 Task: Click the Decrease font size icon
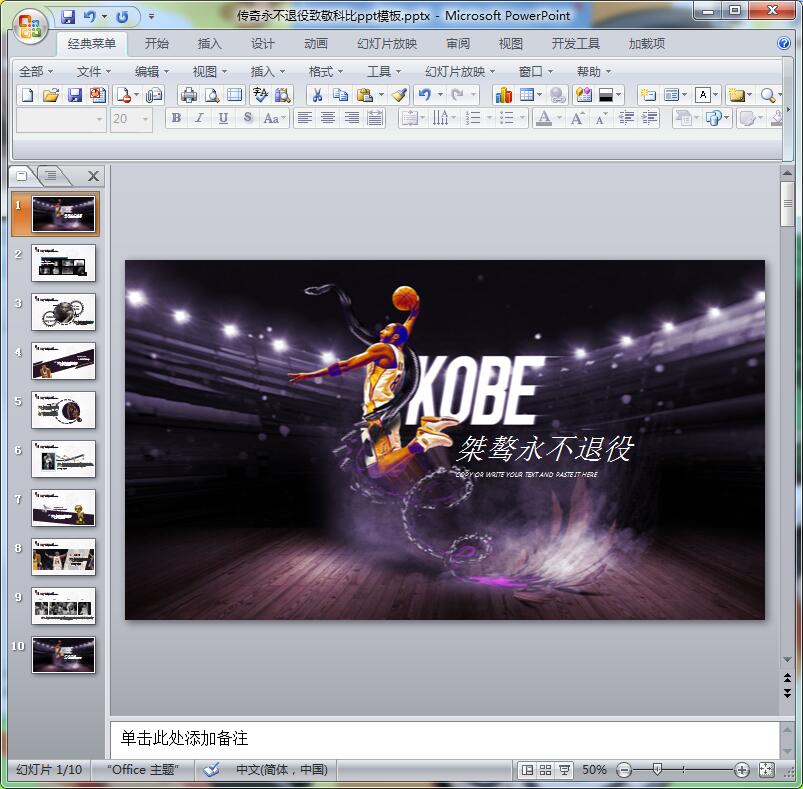tap(601, 119)
